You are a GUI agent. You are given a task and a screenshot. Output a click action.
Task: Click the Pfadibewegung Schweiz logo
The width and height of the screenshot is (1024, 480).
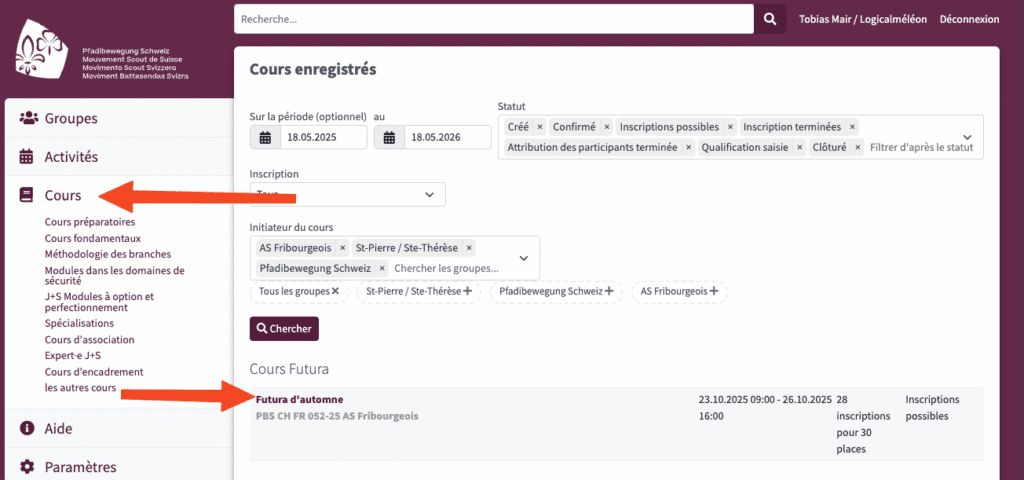42,48
